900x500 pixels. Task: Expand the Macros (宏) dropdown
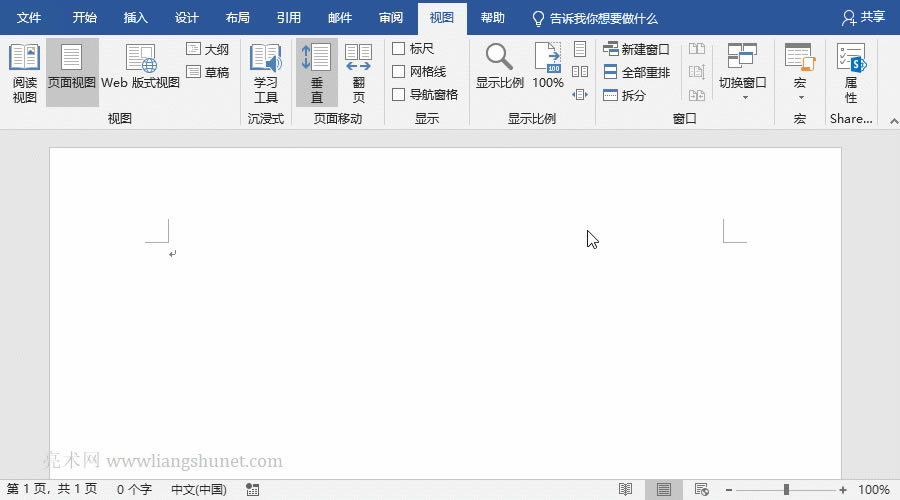click(x=799, y=72)
